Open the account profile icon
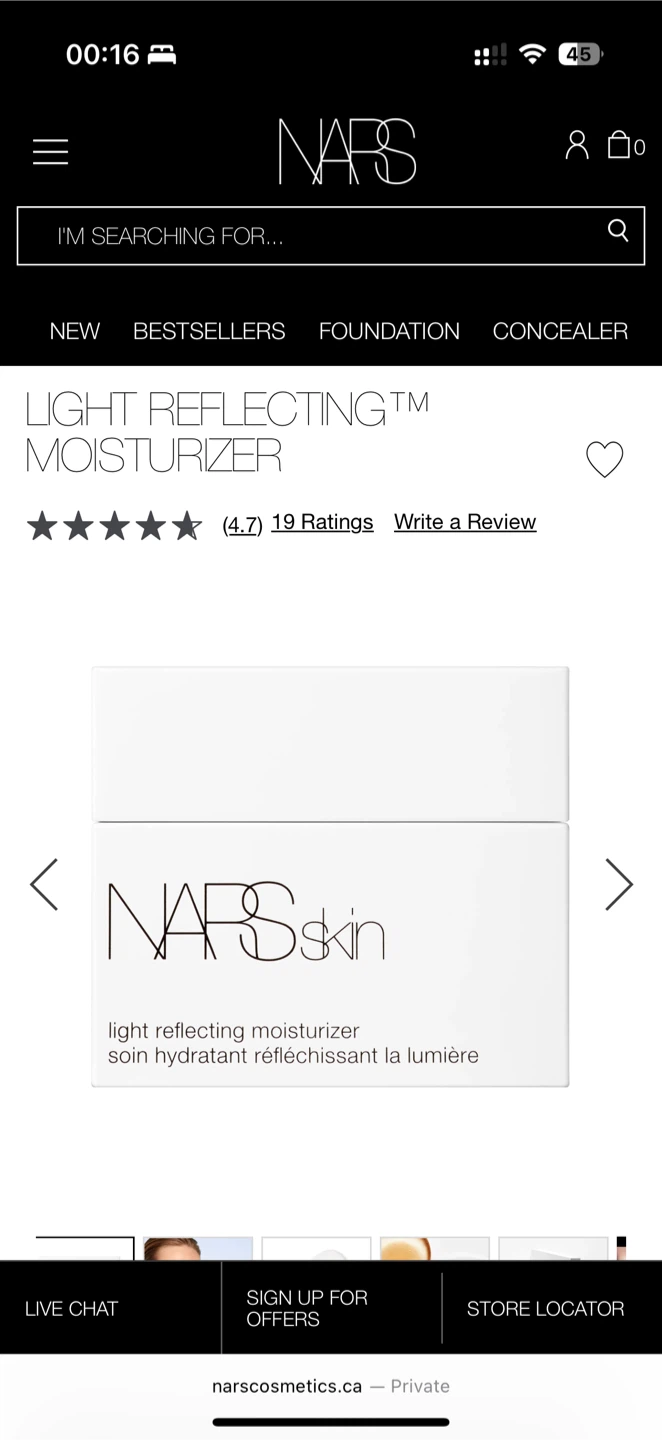This screenshot has width=662, height=1440. tap(577, 145)
